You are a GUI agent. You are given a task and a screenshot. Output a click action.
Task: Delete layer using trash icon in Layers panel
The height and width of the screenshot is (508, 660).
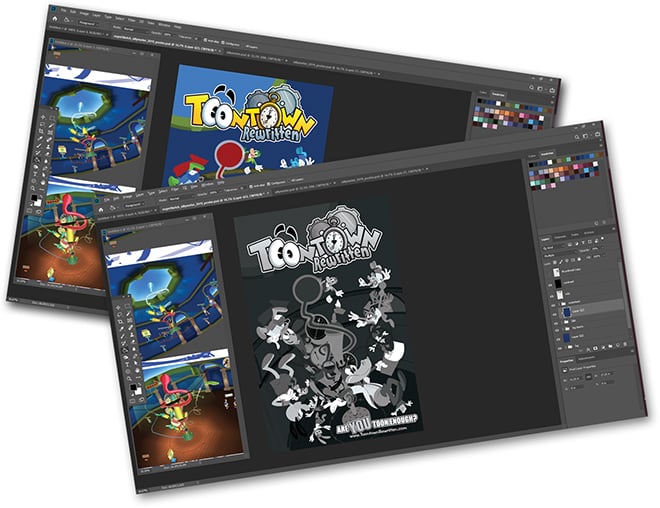(x=625, y=344)
